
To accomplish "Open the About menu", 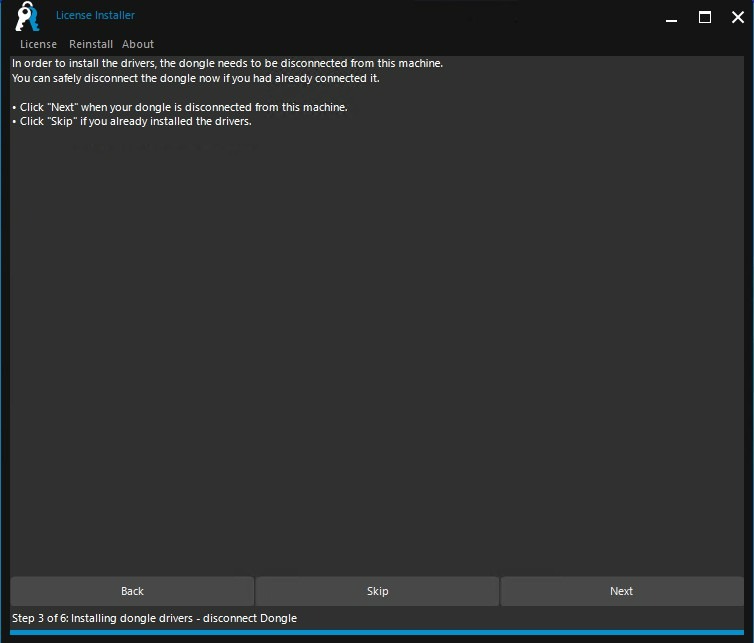I will click(138, 44).
